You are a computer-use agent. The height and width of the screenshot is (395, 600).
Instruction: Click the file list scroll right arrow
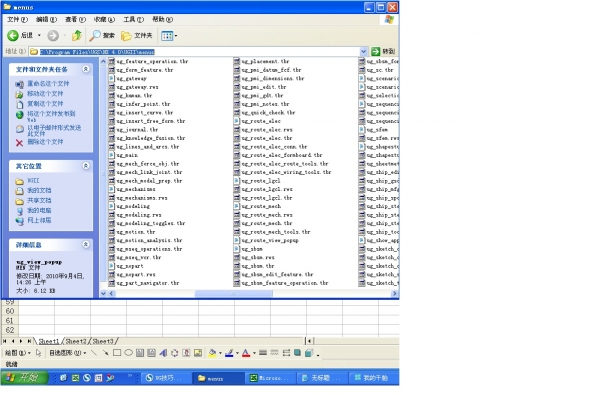coord(395,293)
